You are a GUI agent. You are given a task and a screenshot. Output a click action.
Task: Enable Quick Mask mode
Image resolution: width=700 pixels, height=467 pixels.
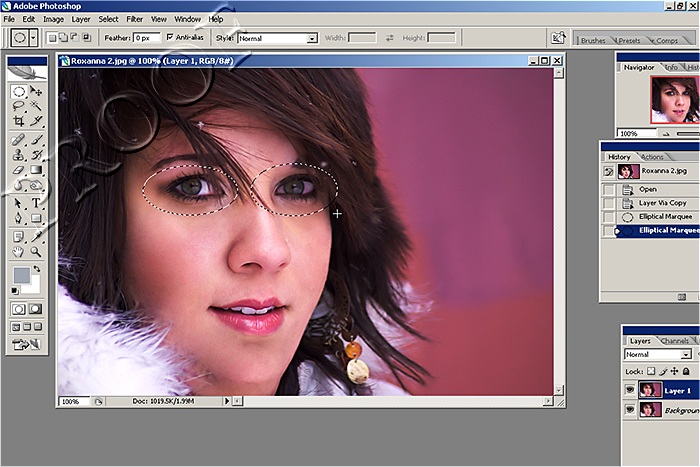click(x=35, y=309)
